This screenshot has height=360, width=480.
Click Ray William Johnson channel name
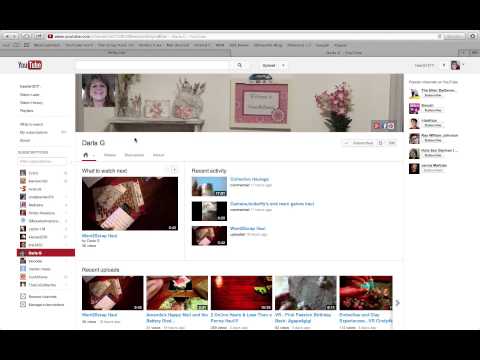440,135
